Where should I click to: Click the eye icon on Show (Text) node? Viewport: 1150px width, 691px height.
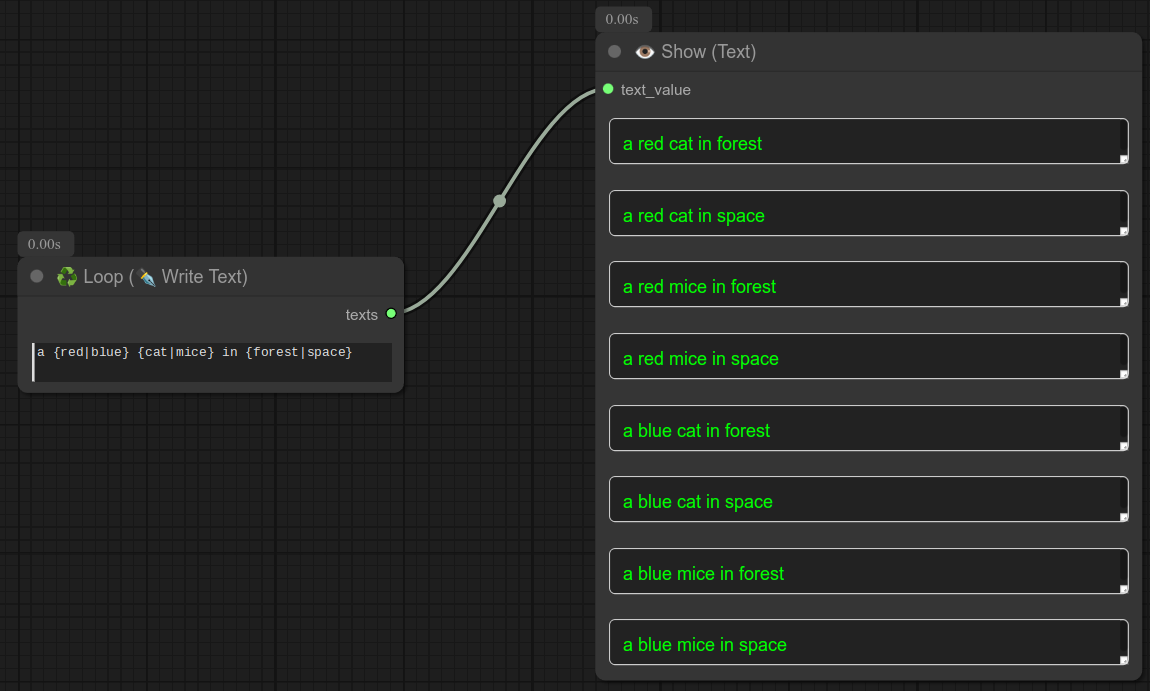pos(644,51)
